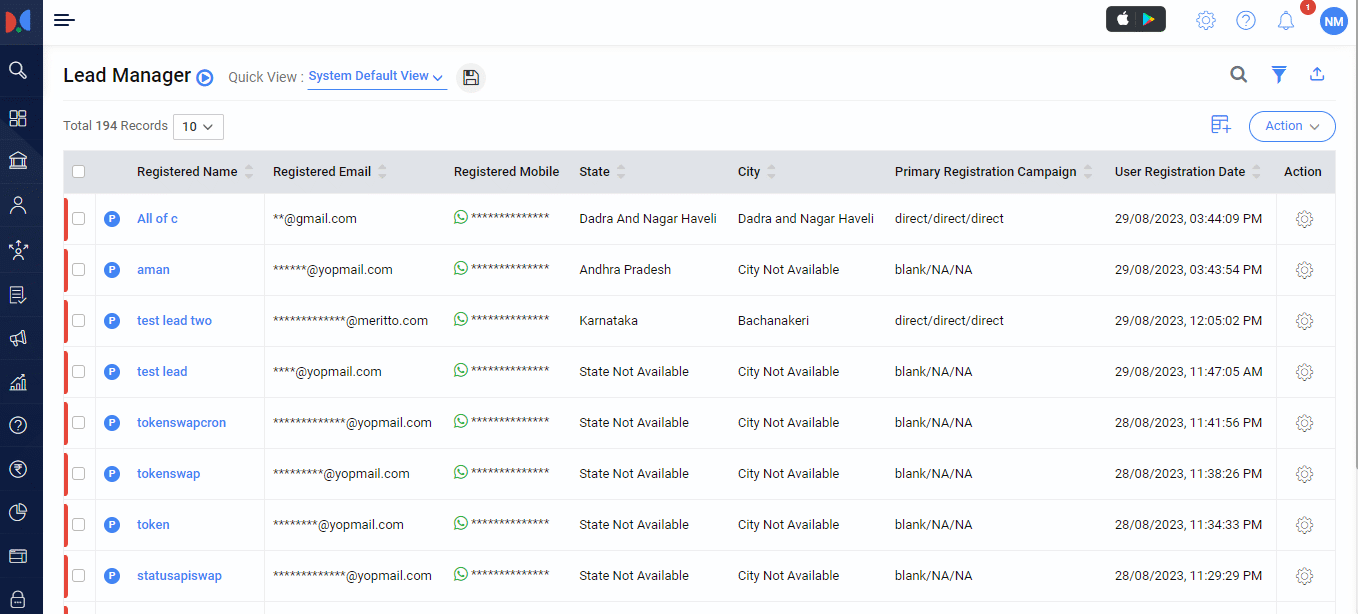Sort by the Registered Email column
1358x614 pixels.
[x=382, y=172]
